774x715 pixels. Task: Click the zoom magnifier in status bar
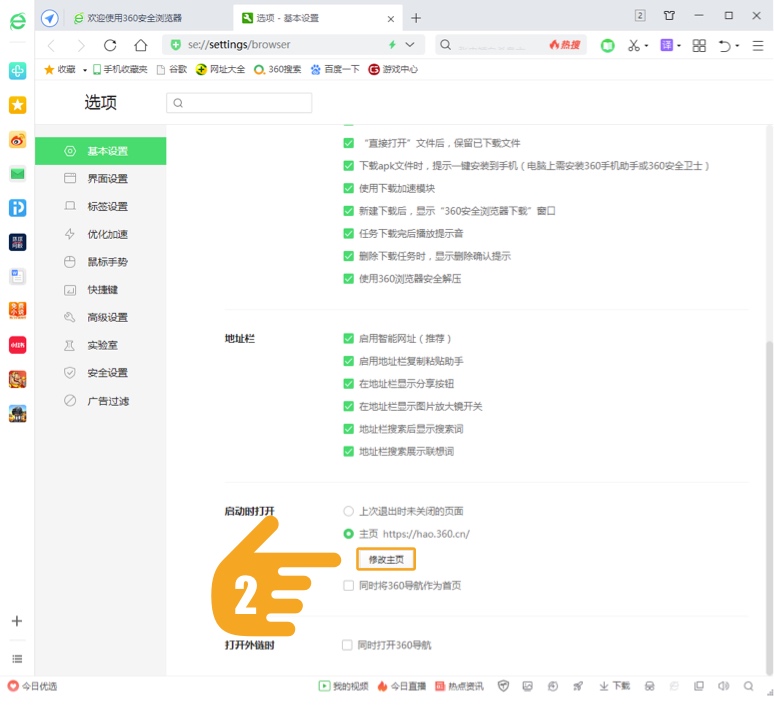748,686
